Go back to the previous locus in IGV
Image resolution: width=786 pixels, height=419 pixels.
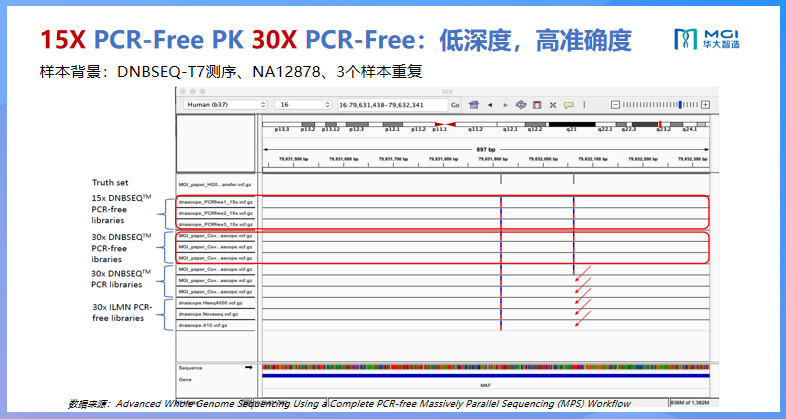pos(490,105)
